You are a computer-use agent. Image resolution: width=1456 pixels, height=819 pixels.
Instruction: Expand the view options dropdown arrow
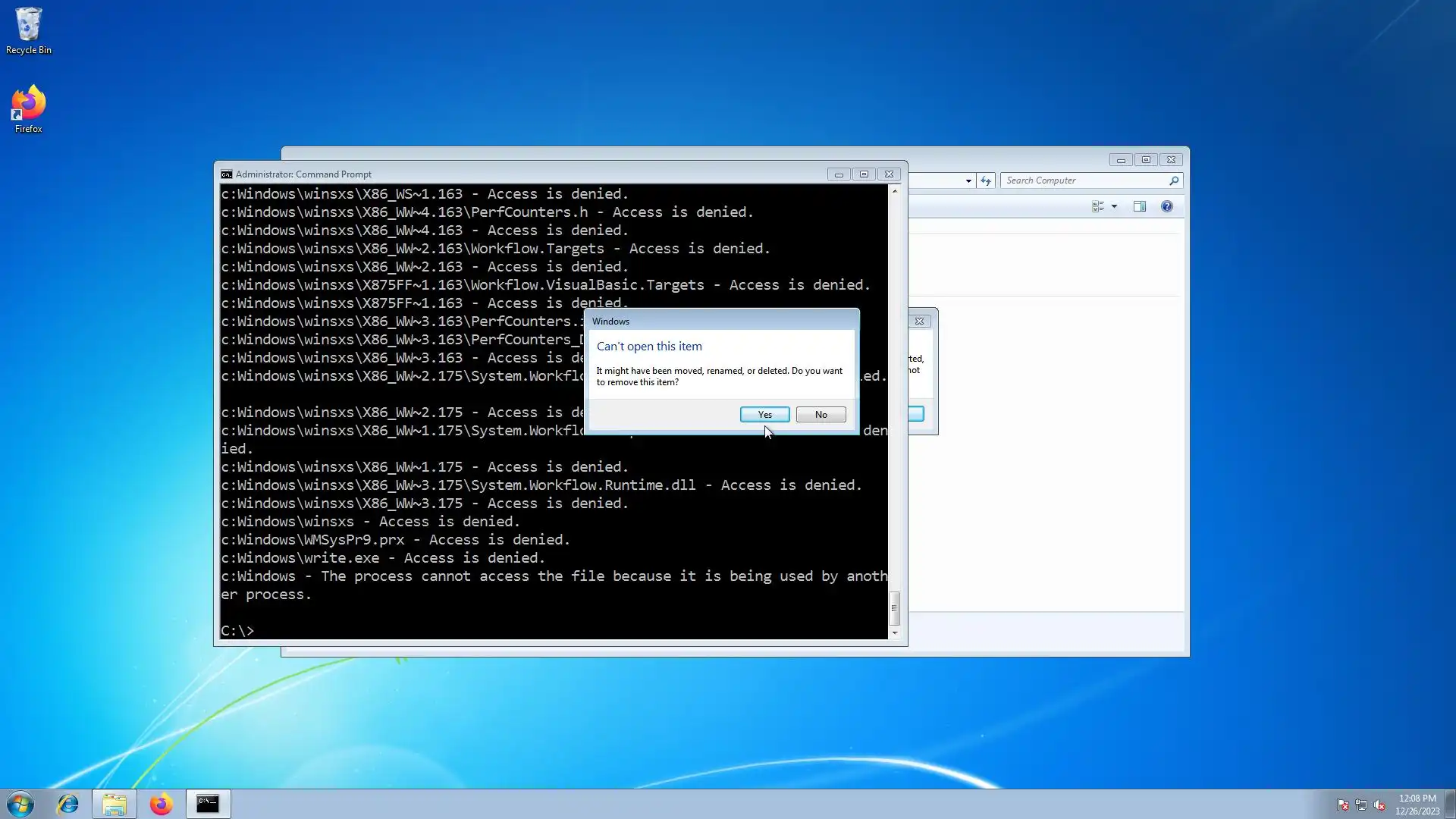click(x=1114, y=206)
